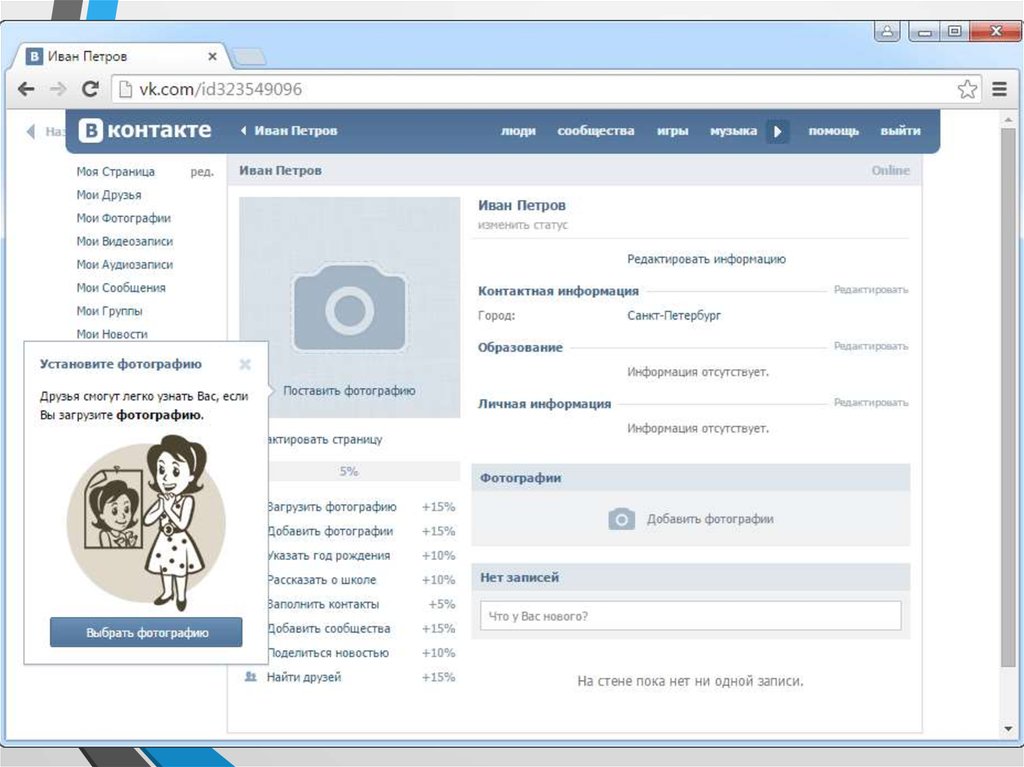This screenshot has height=767, width=1024.
Task: Click the scrollbar down arrow
Action: click(1008, 728)
